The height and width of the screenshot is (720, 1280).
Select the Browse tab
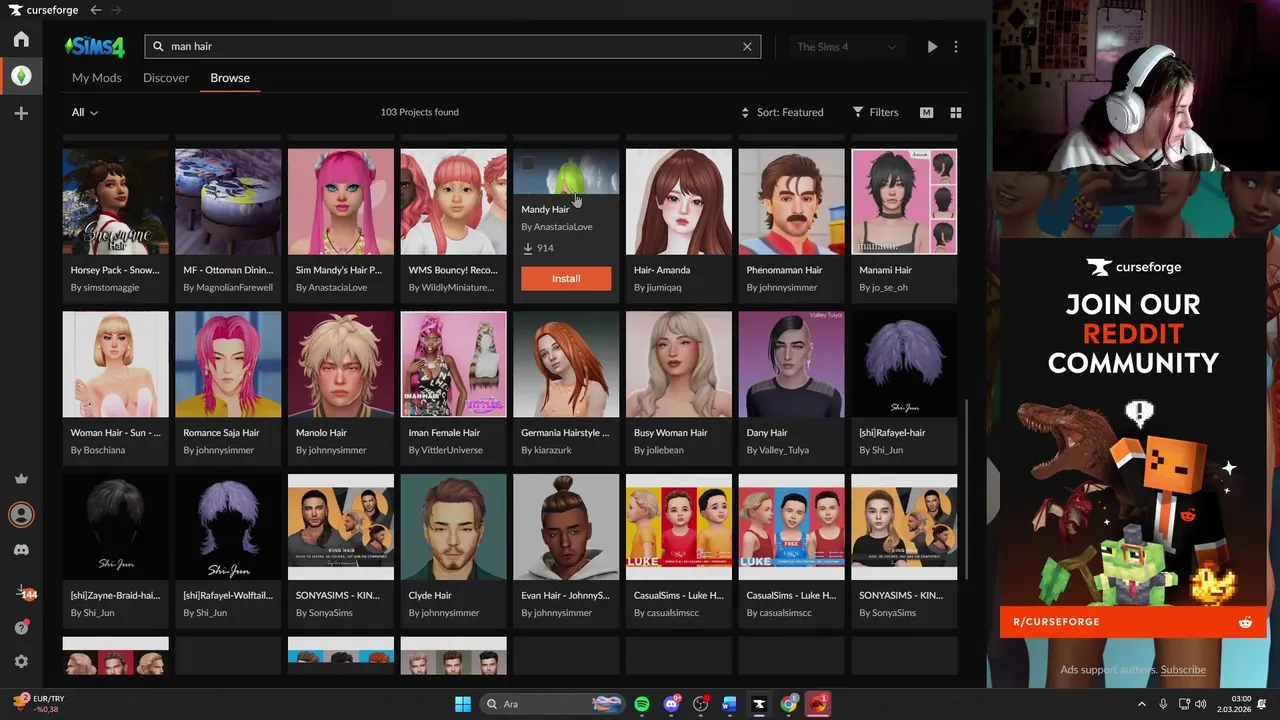(230, 78)
